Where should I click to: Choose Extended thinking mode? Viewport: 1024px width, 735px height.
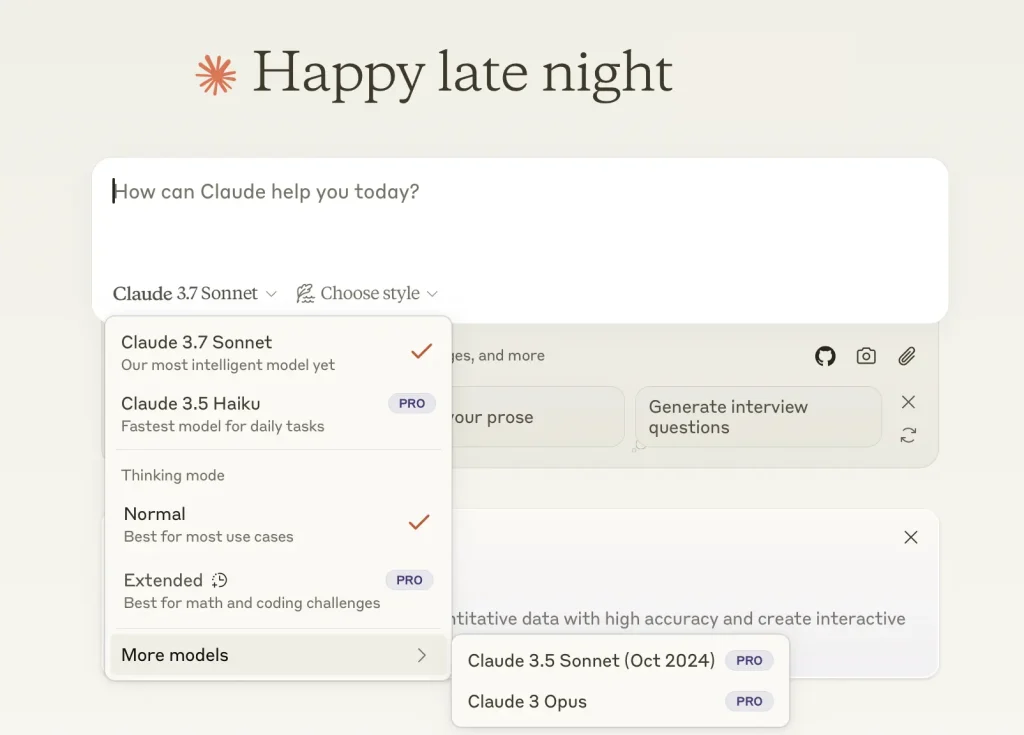[278, 591]
